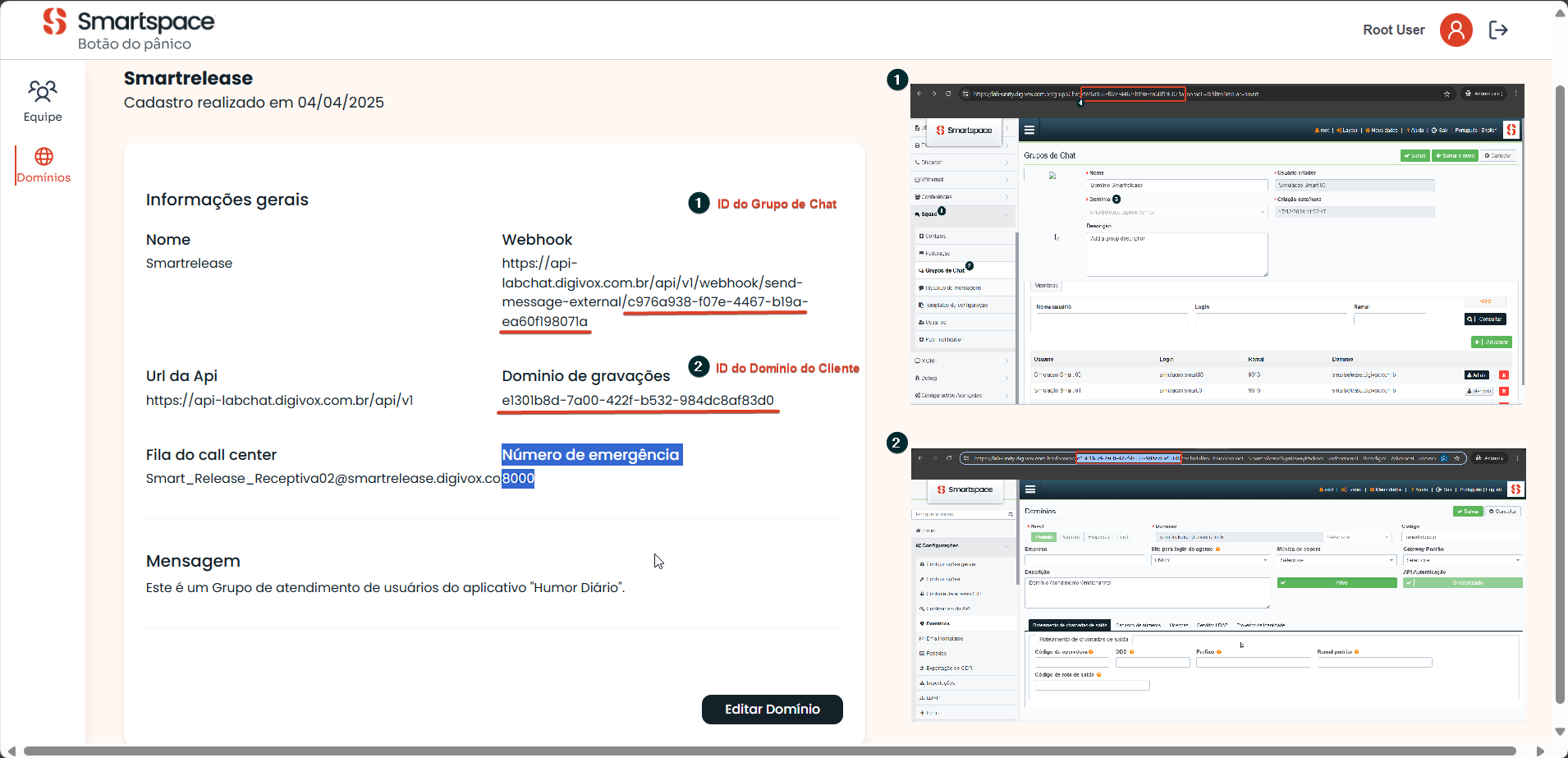This screenshot has height=758, width=1568.
Task: Click the vertical page scrollbar
Action: (x=1560, y=394)
